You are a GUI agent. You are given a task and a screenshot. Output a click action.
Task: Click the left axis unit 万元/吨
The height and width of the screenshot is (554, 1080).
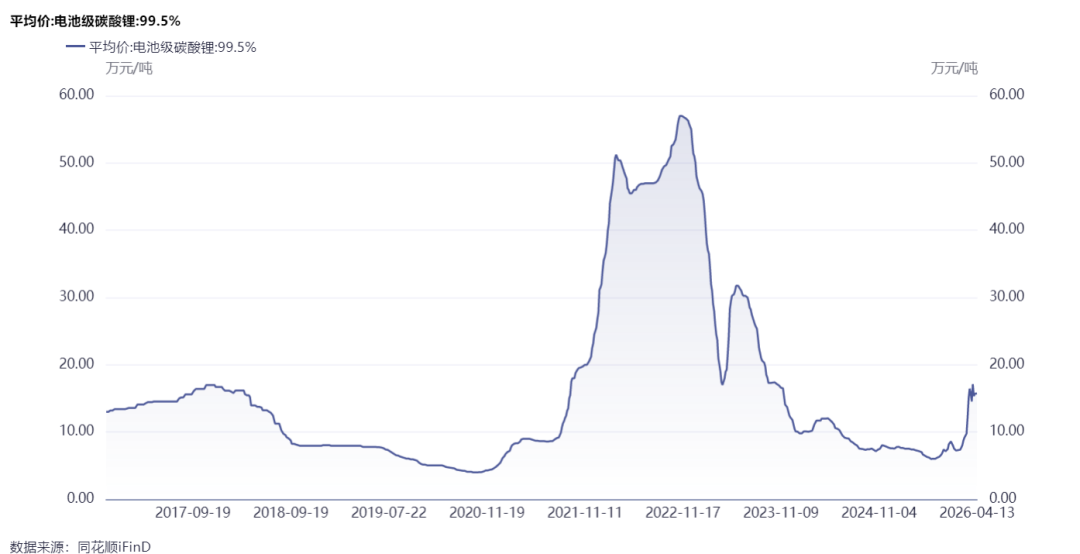click(x=129, y=68)
